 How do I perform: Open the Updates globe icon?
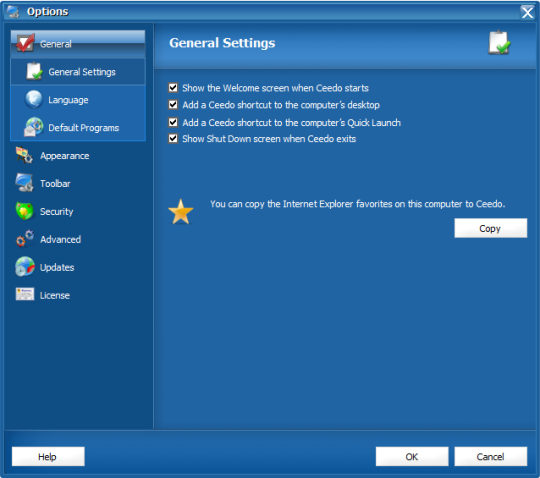click(25, 267)
